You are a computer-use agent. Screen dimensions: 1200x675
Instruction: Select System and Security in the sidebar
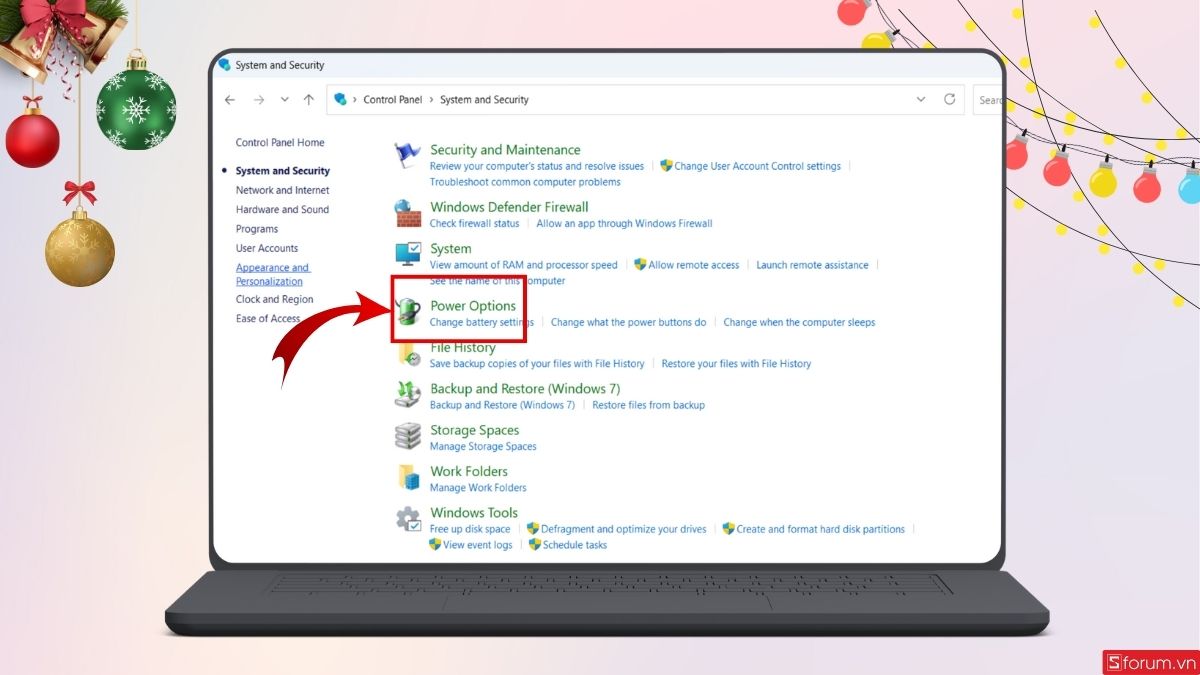(x=282, y=171)
